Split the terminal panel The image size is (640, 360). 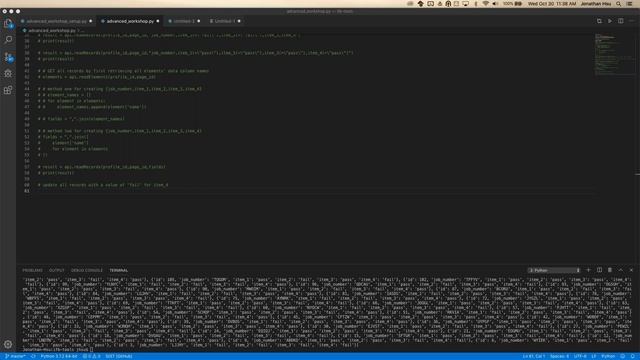click(x=599, y=270)
